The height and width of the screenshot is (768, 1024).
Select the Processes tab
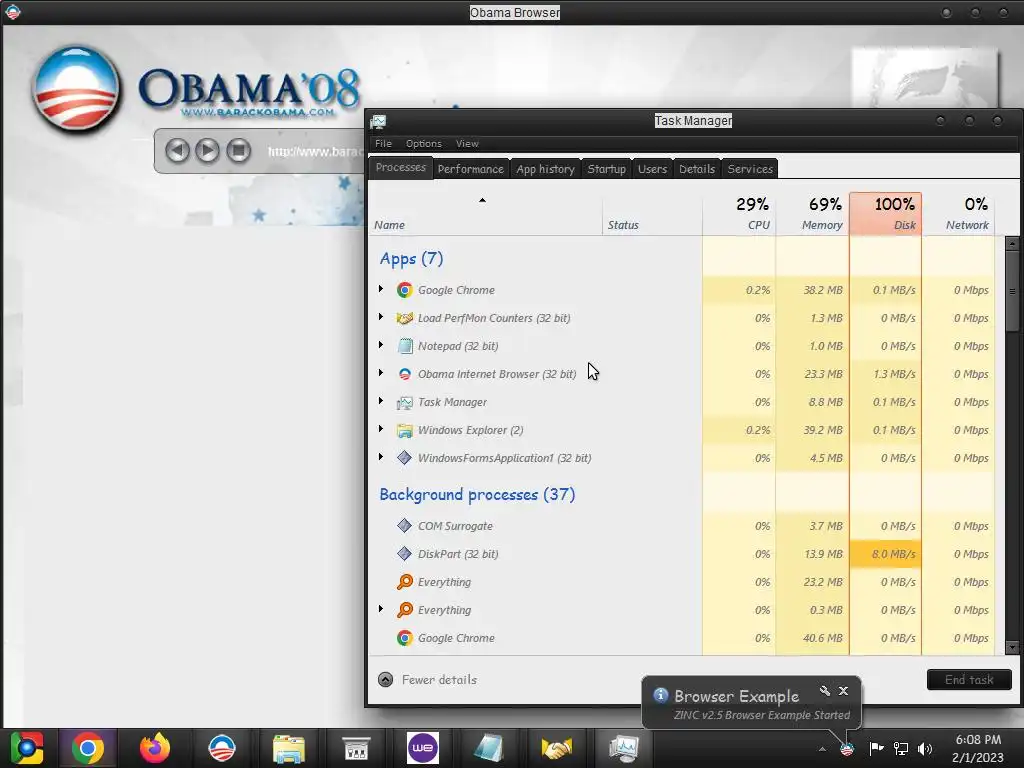point(400,168)
